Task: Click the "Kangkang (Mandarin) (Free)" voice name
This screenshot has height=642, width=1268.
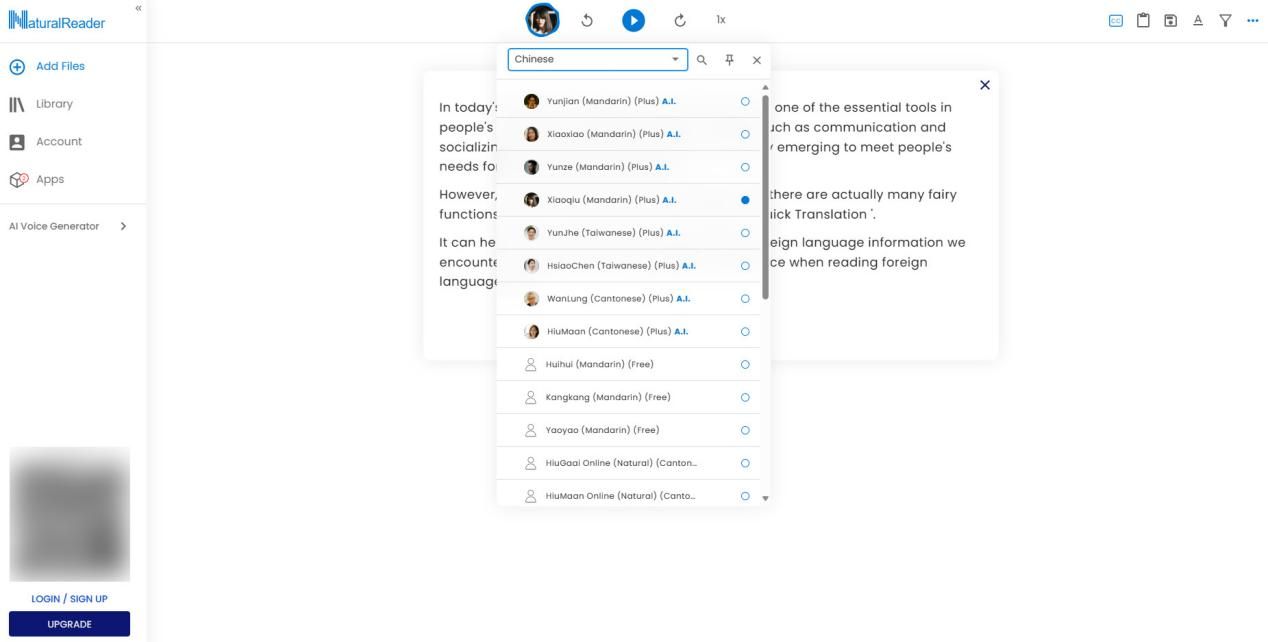Action: click(608, 398)
